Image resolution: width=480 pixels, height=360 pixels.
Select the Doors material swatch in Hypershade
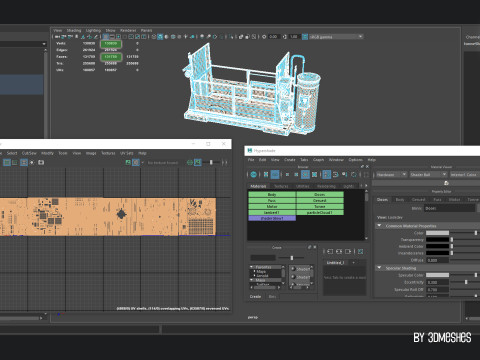pyautogui.click(x=320, y=194)
